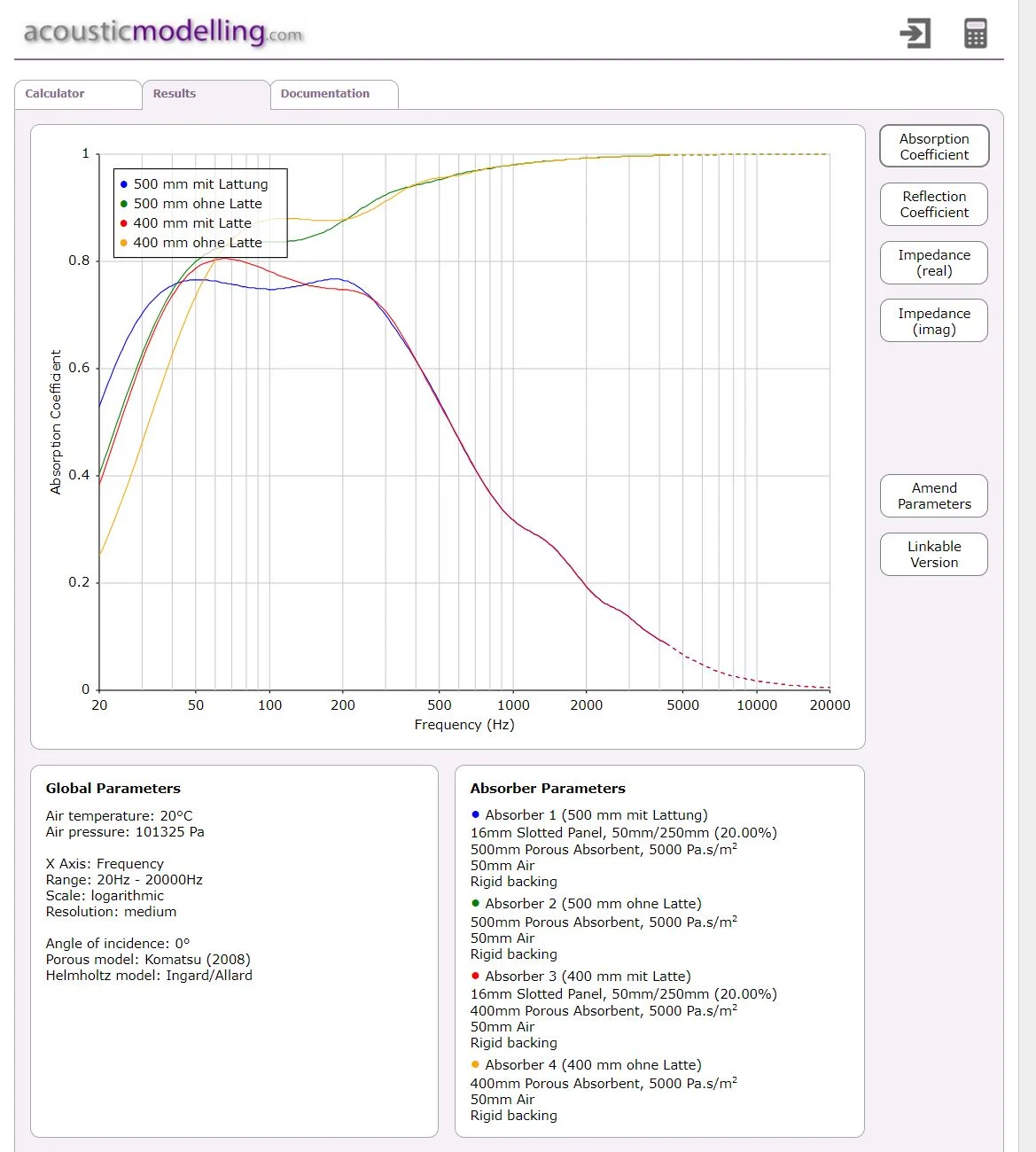Viewport: 1036px width, 1152px height.
Task: Click the red bullet beside Absorber 3
Action: coord(476,976)
